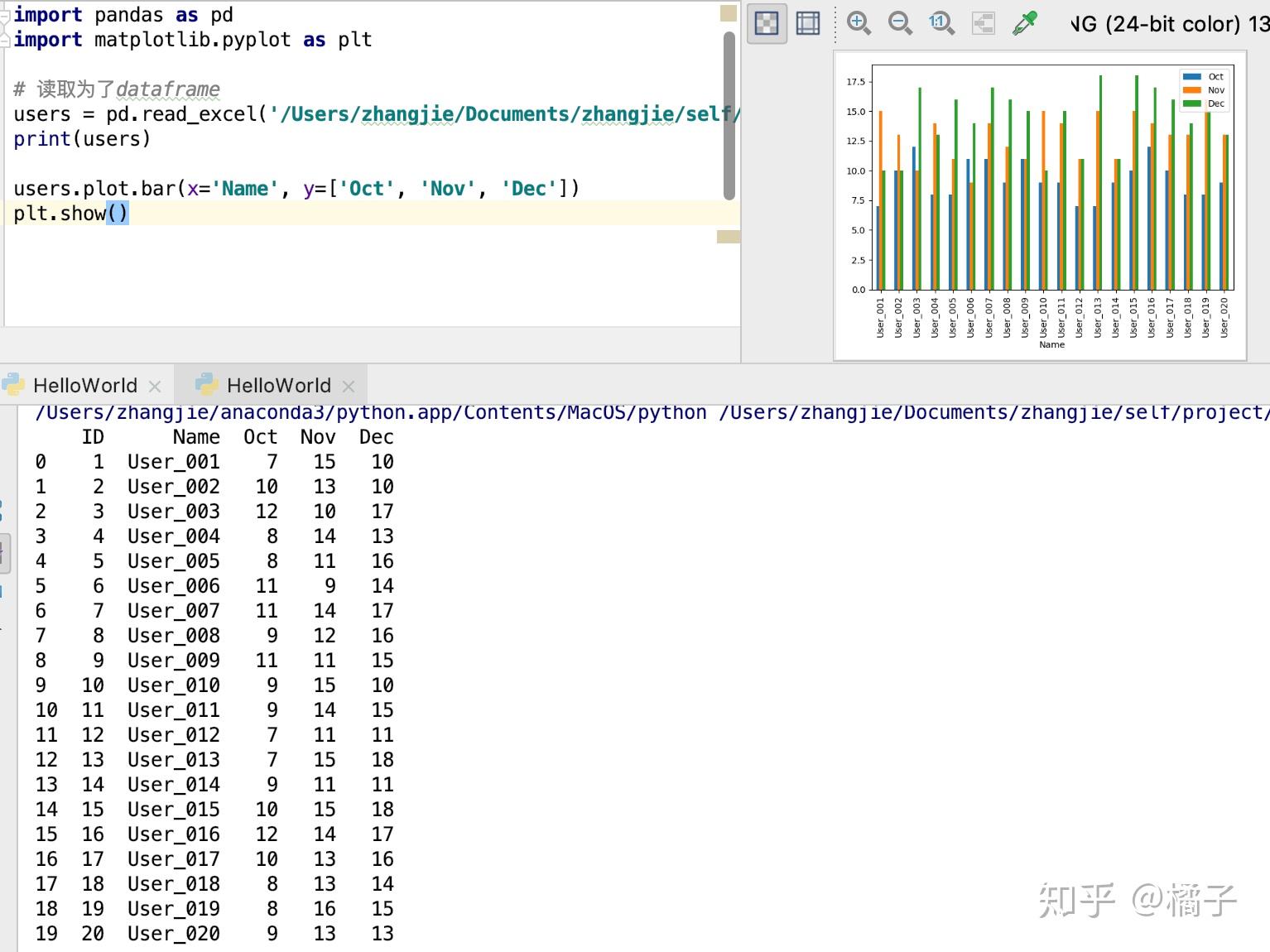Click the 'import matplotlib.pyplot as plt' line
This screenshot has height=952, width=1270.
[x=193, y=40]
